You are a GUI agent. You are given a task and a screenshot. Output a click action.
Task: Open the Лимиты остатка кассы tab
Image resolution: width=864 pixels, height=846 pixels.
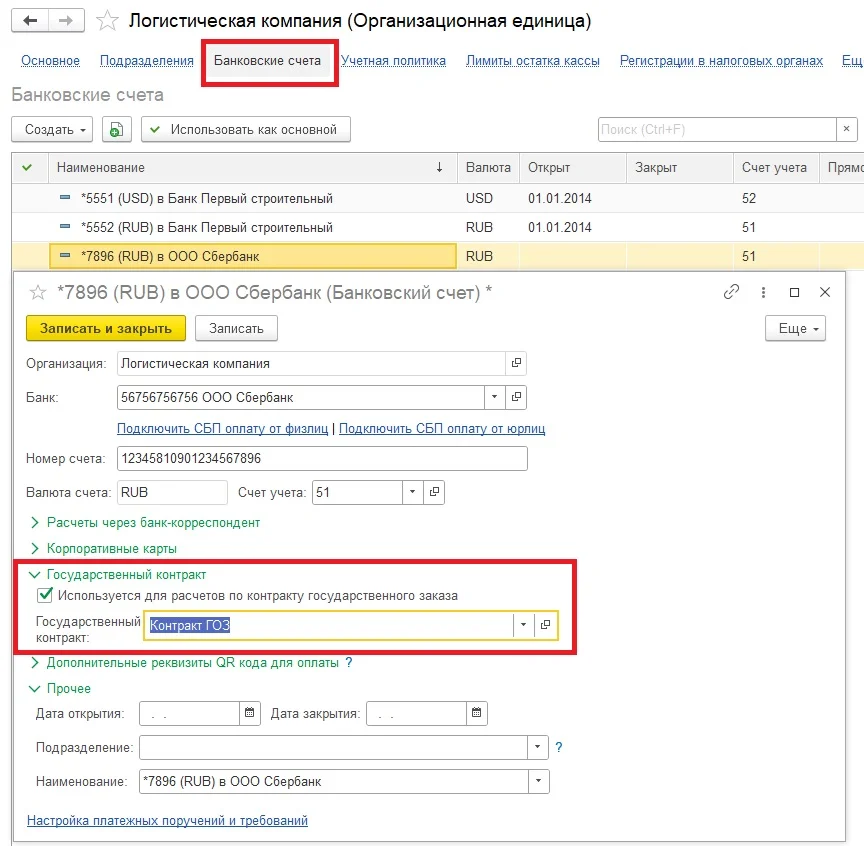coord(533,61)
